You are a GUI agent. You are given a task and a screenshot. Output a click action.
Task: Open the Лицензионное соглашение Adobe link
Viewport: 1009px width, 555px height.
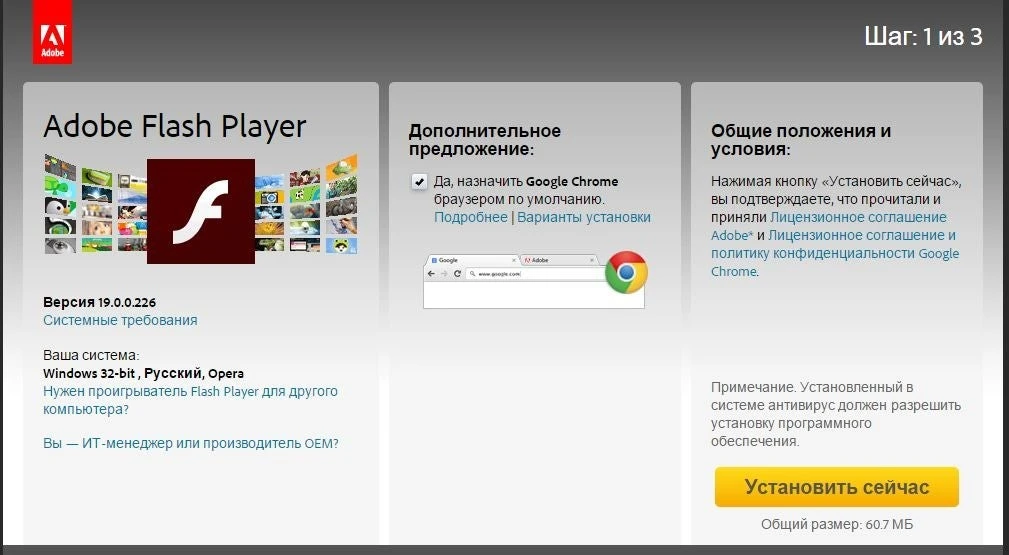click(858, 217)
